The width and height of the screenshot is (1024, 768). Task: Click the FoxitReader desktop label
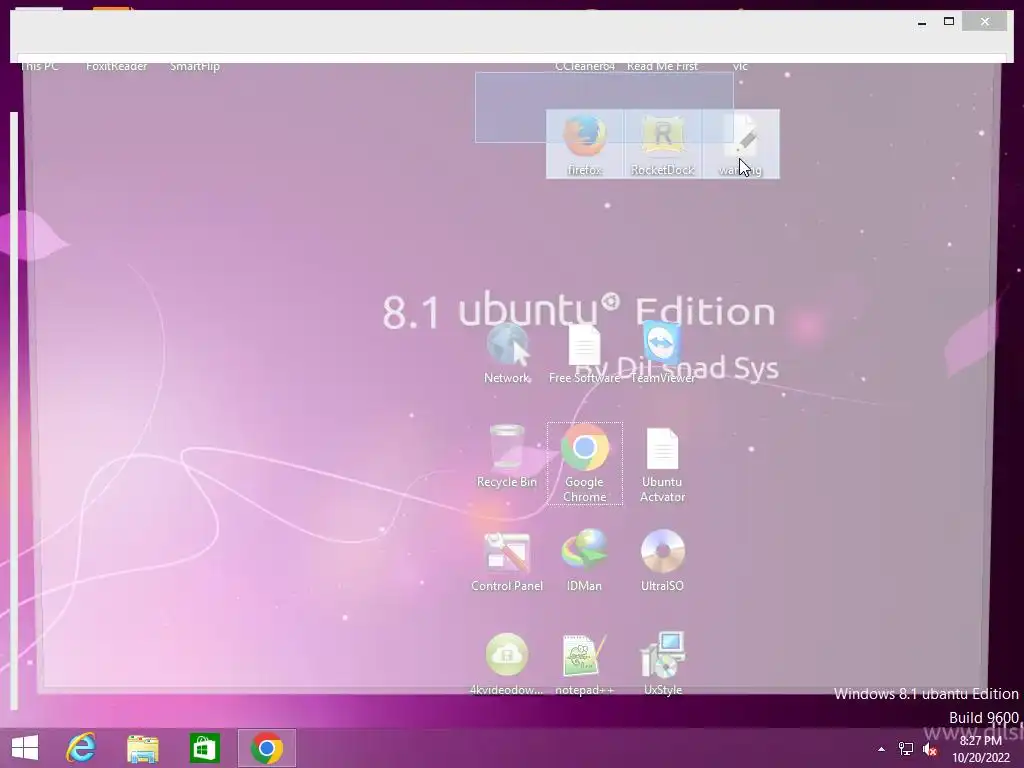tap(117, 67)
